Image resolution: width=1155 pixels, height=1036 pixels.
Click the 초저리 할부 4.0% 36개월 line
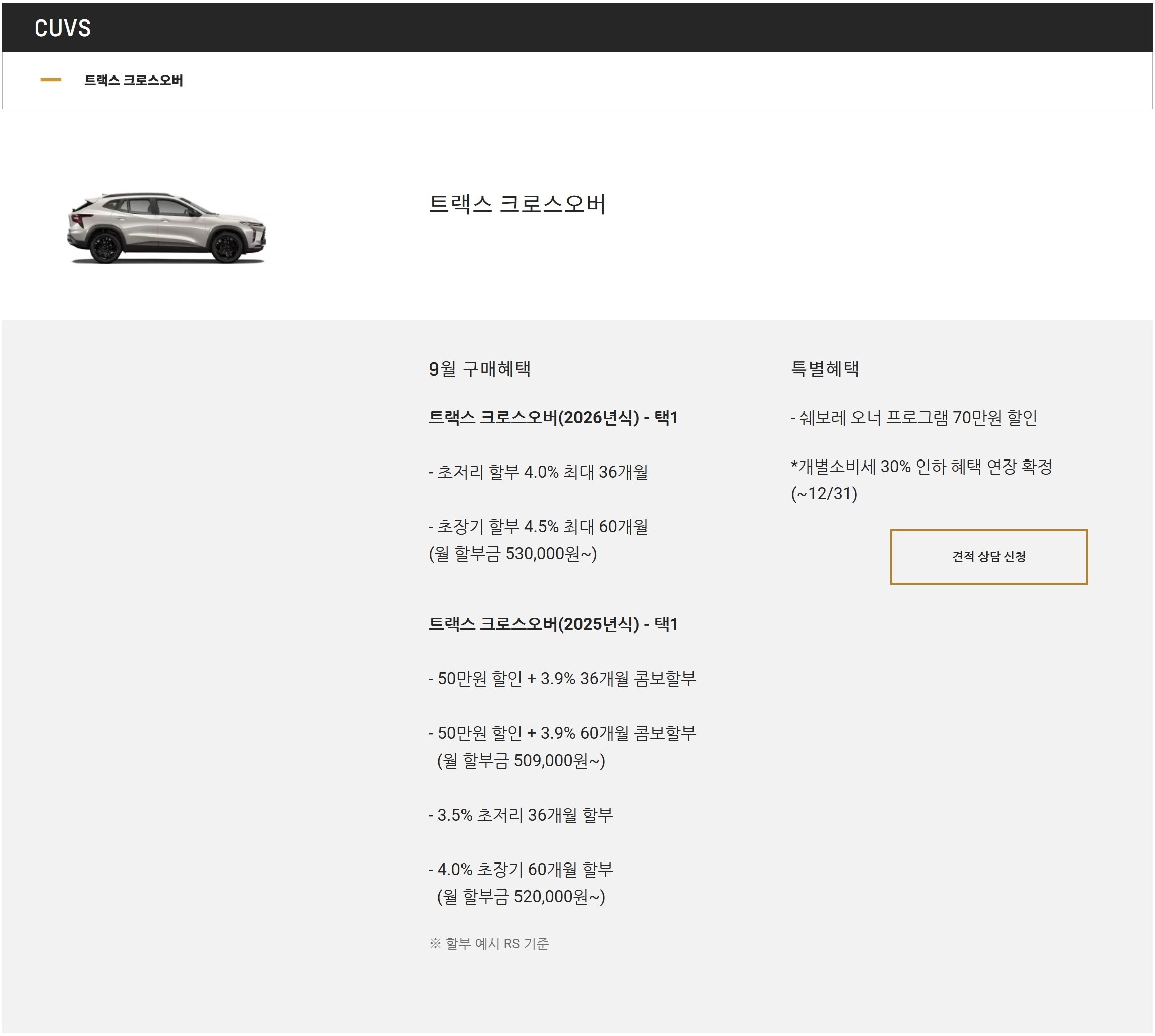tap(538, 472)
